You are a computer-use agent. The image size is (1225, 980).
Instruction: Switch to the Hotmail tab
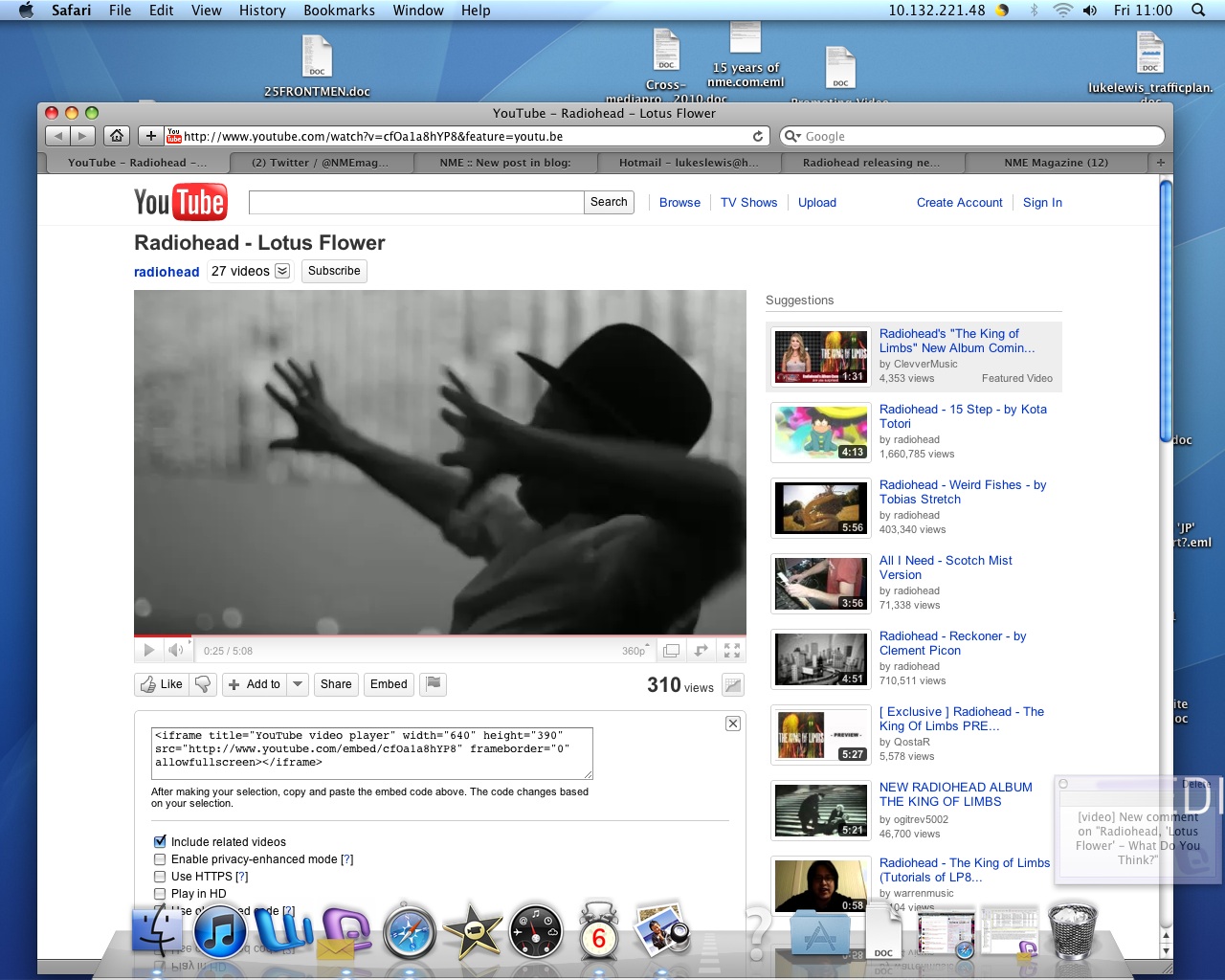687,163
